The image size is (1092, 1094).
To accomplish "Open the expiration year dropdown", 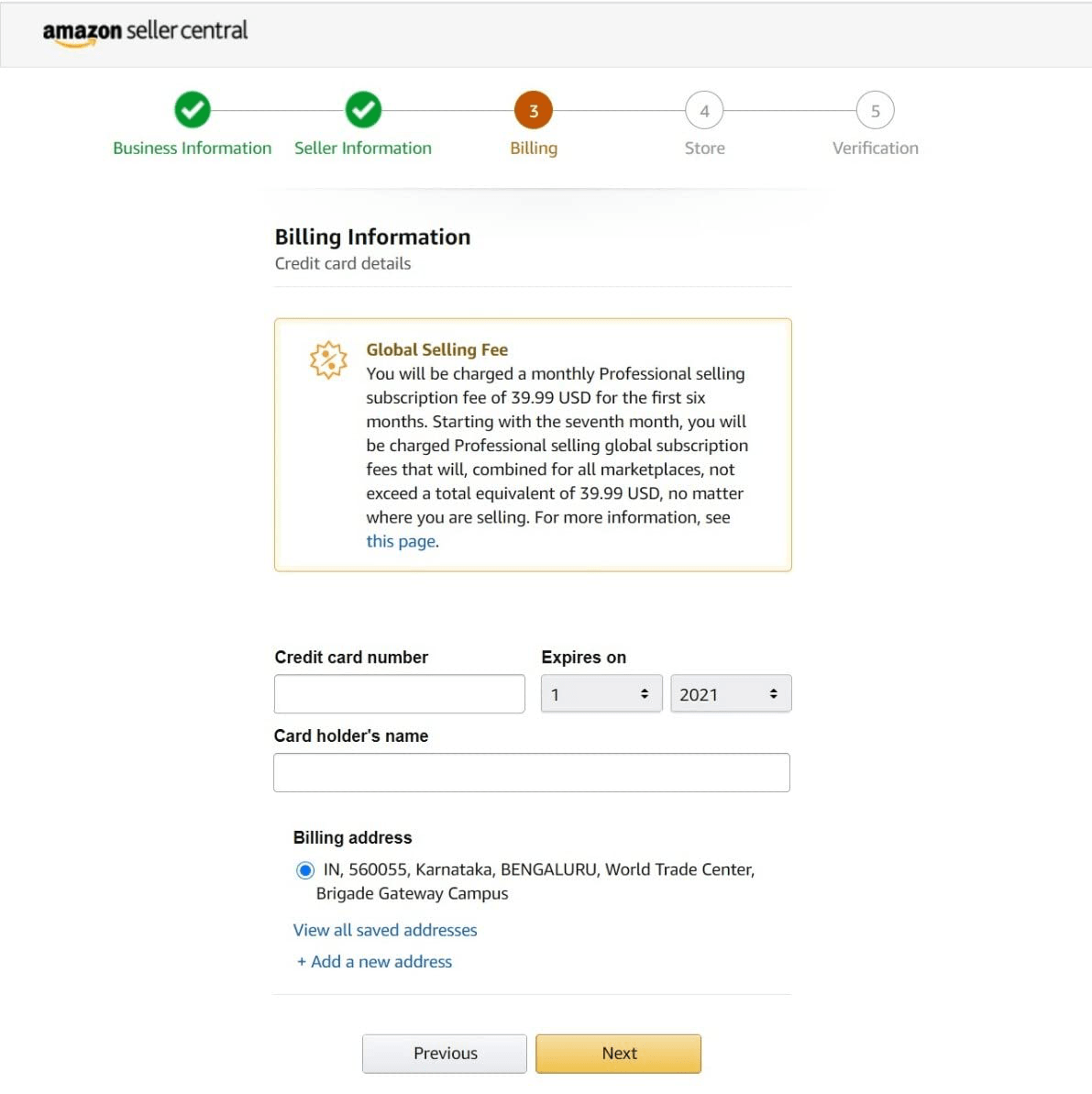I will coord(731,693).
